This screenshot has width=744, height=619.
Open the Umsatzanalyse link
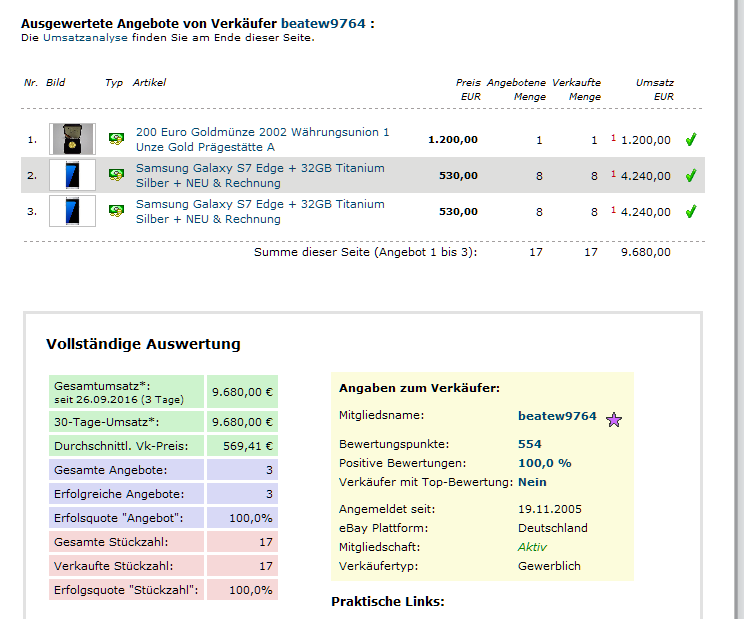[x=85, y=37]
